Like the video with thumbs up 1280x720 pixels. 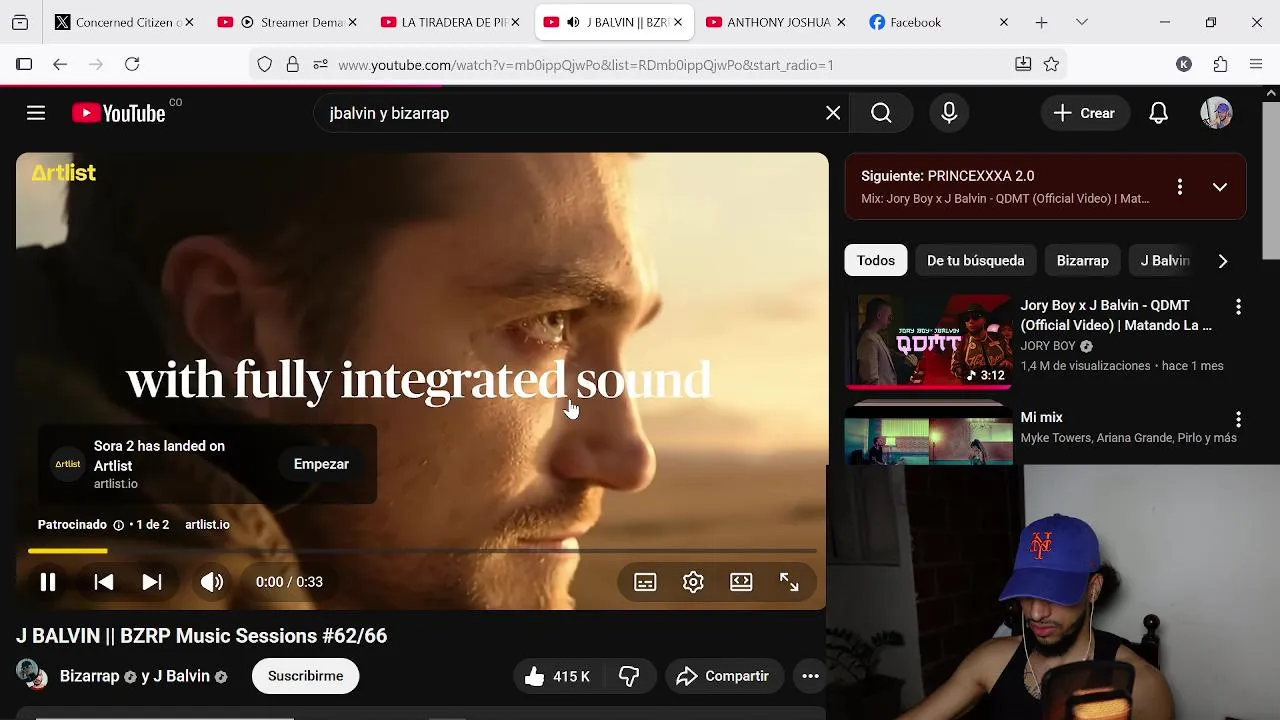tap(556, 677)
